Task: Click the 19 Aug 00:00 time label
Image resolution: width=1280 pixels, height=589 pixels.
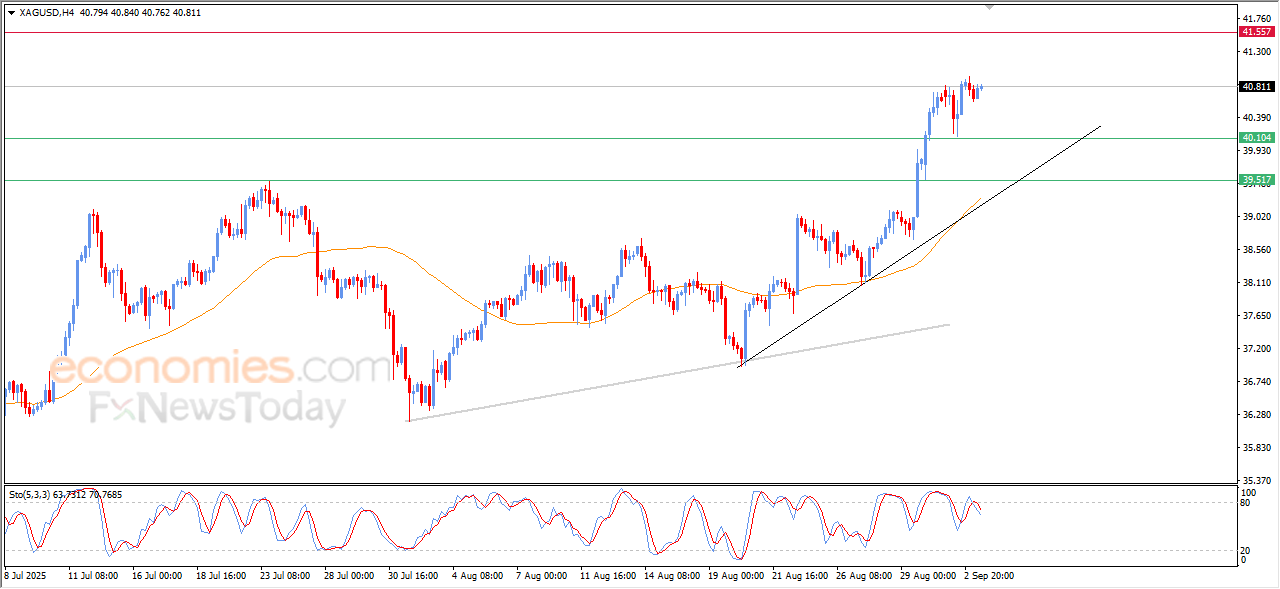Action: (735, 576)
